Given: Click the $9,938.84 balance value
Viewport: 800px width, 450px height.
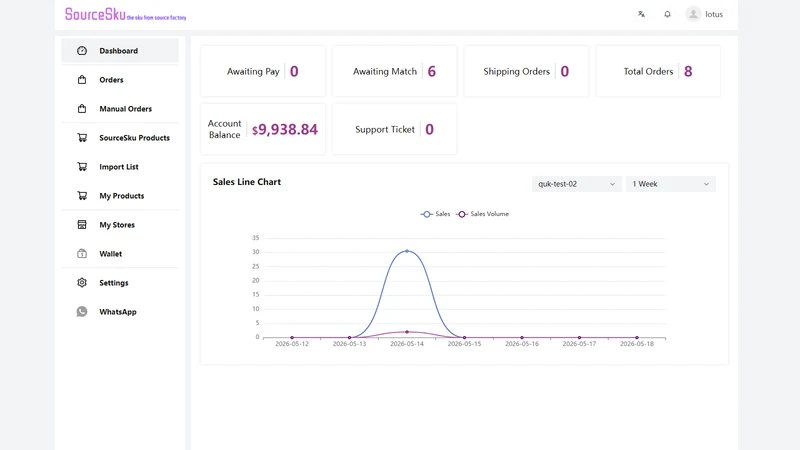Looking at the screenshot, I should click(285, 130).
